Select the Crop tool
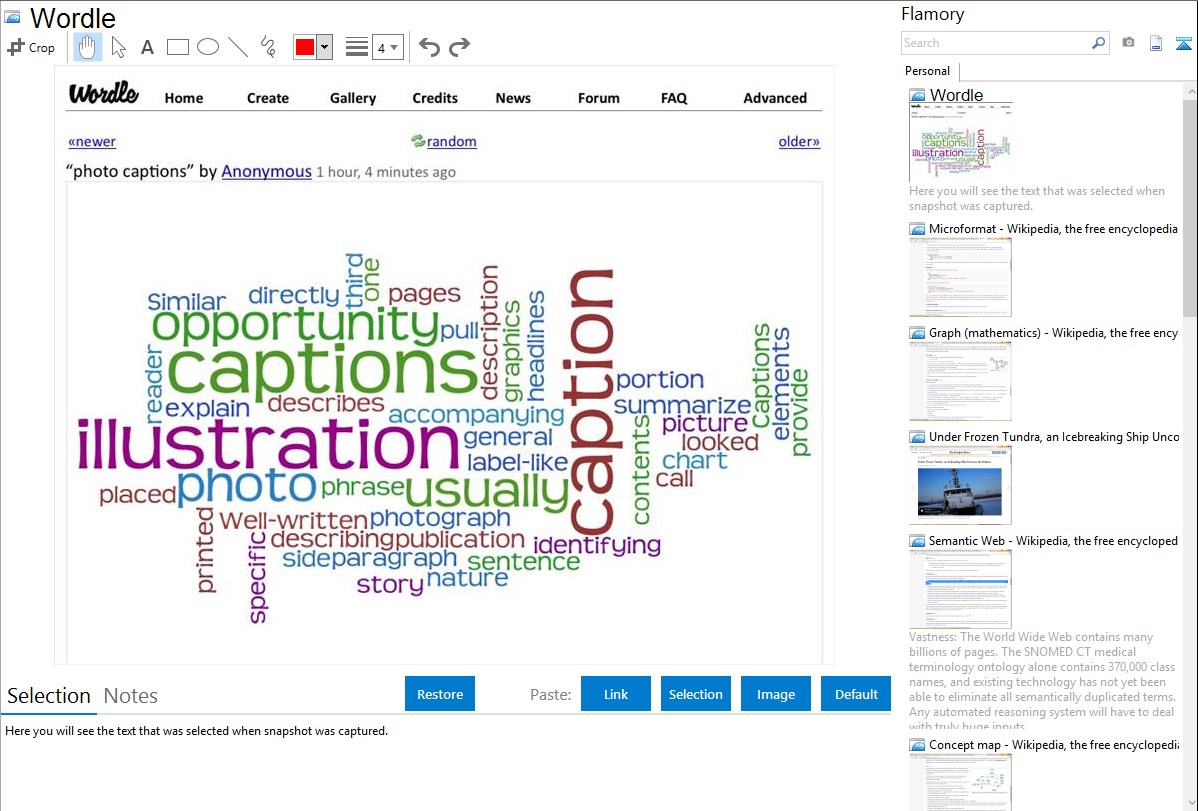The image size is (1198, 811). pos(31,47)
